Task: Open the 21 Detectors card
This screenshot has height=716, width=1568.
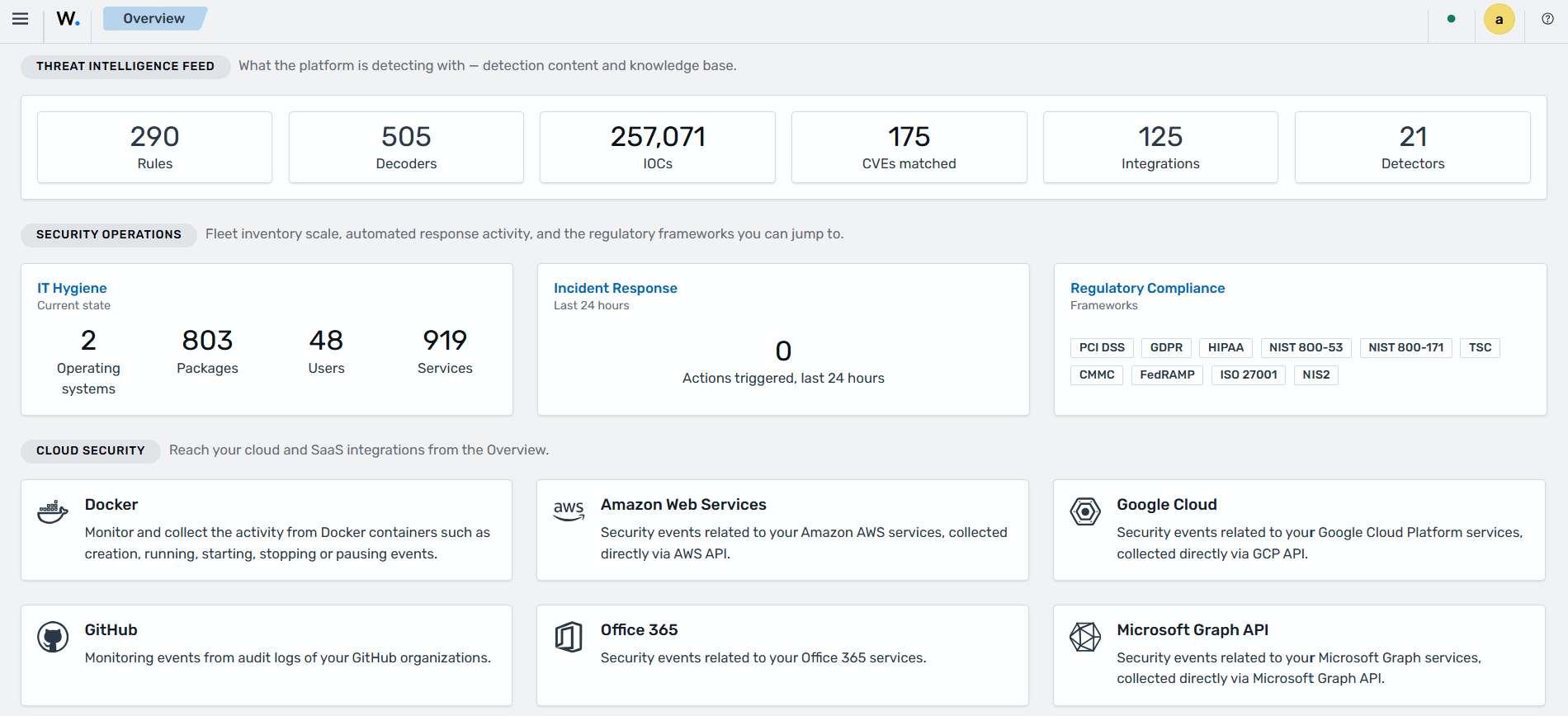Action: pyautogui.click(x=1413, y=148)
